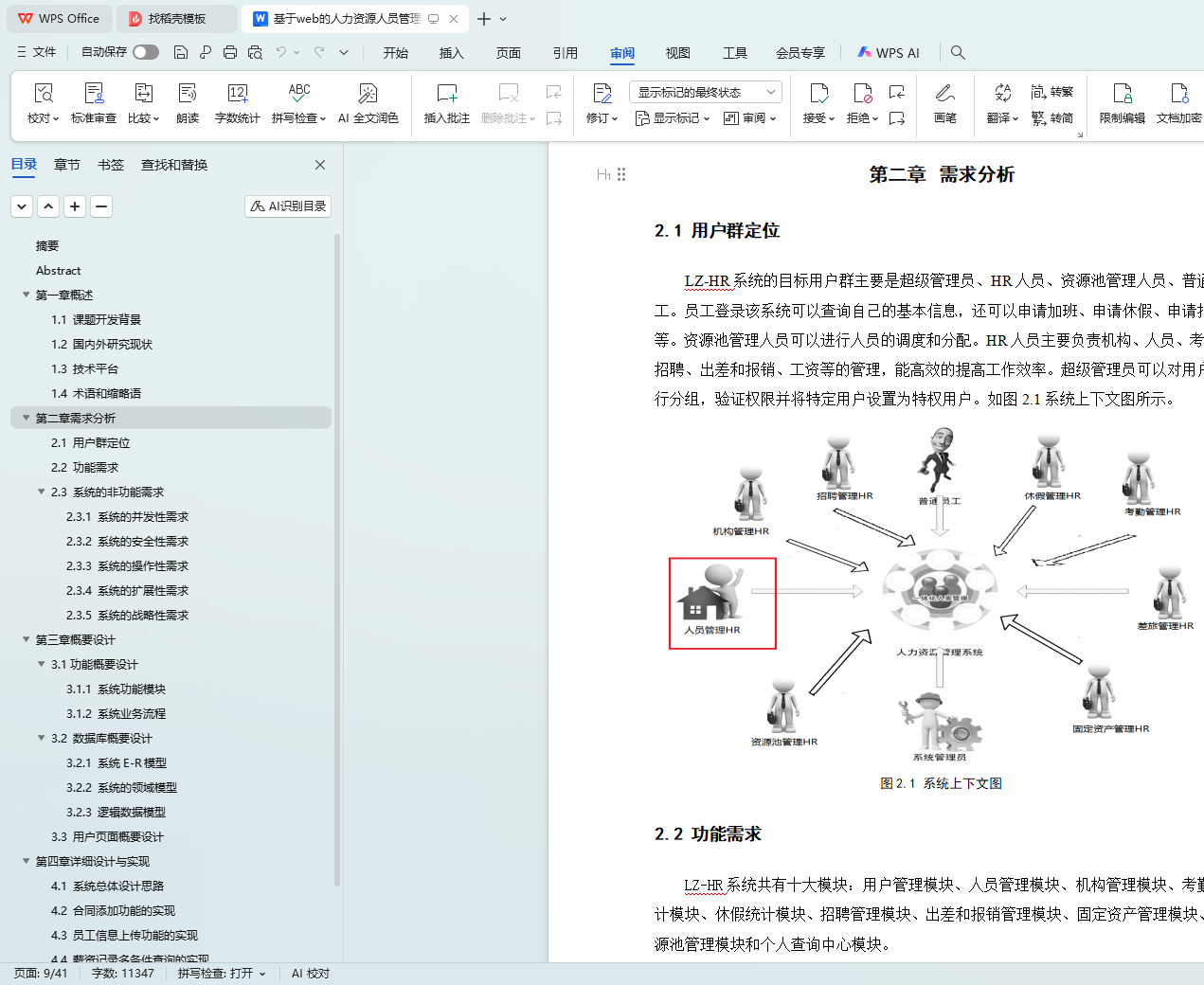
Task: Collapse the 第二章需求分析 tree node
Action: click(26, 418)
